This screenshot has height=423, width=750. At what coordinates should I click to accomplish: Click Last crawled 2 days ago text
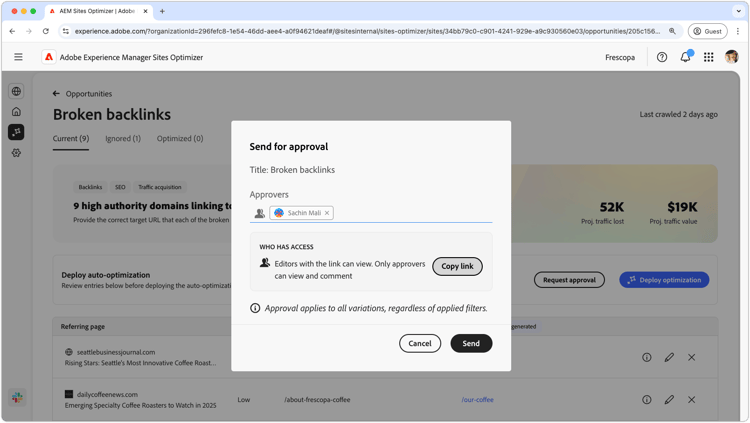click(x=678, y=114)
